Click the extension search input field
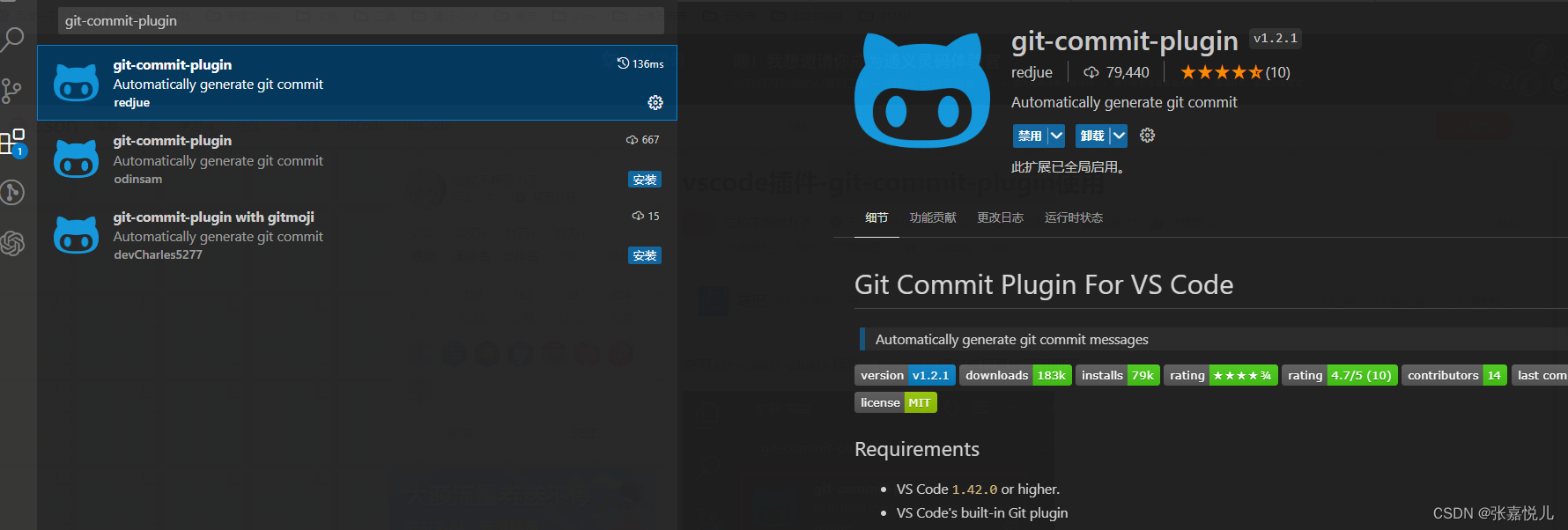This screenshot has width=1568, height=530. [361, 20]
